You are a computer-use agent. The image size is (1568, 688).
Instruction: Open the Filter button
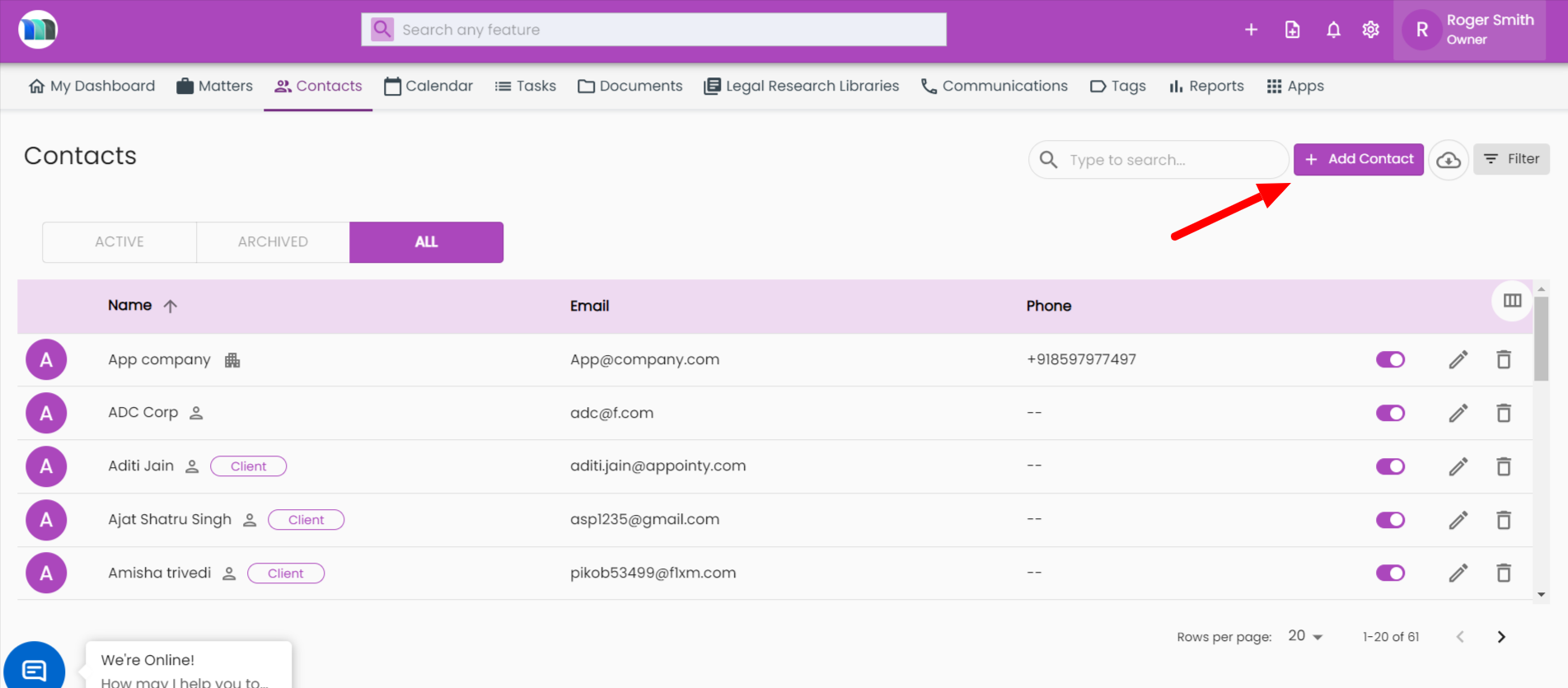[1511, 159]
